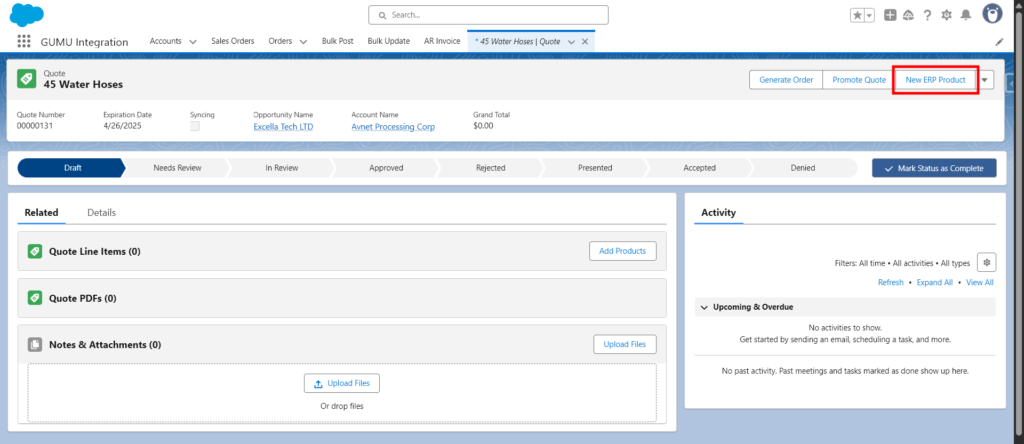Click the pencil edit navigation icon
The height and width of the screenshot is (444, 1024).
point(999,42)
